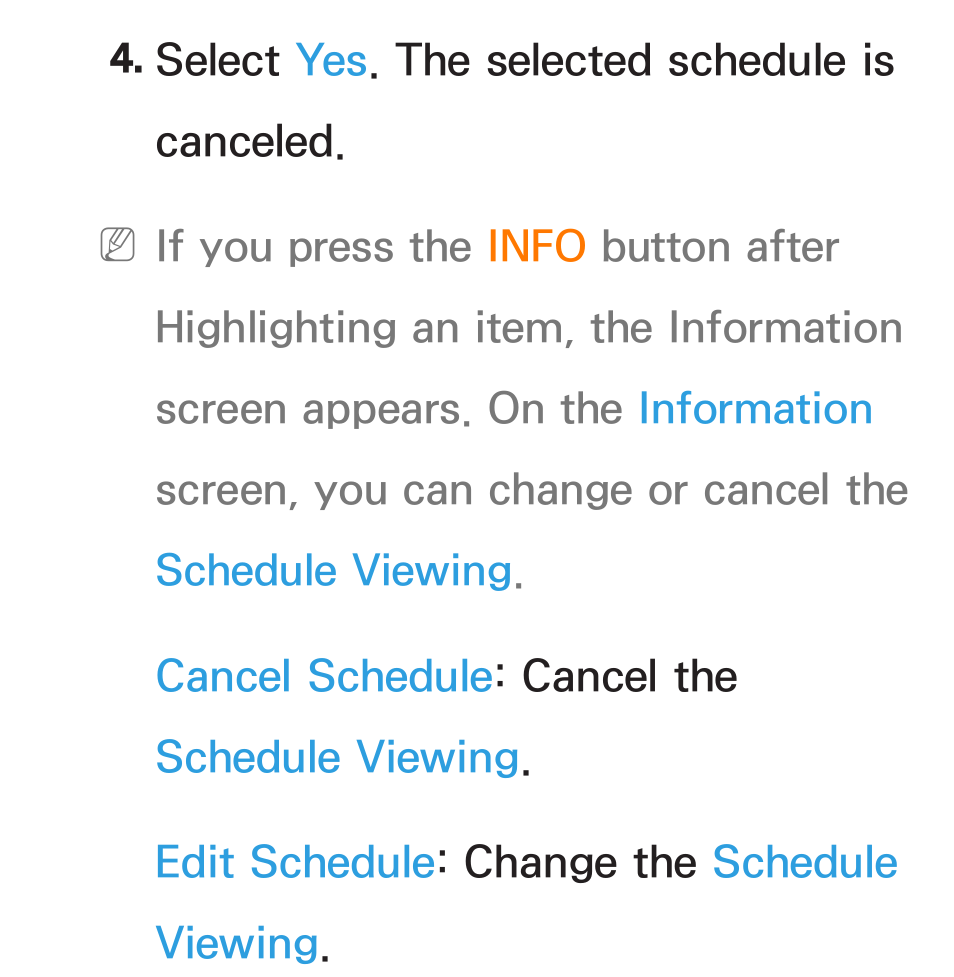Choose the Cancel Schedule option
Image resolution: width=954 pixels, height=977 pixels.
tap(325, 676)
